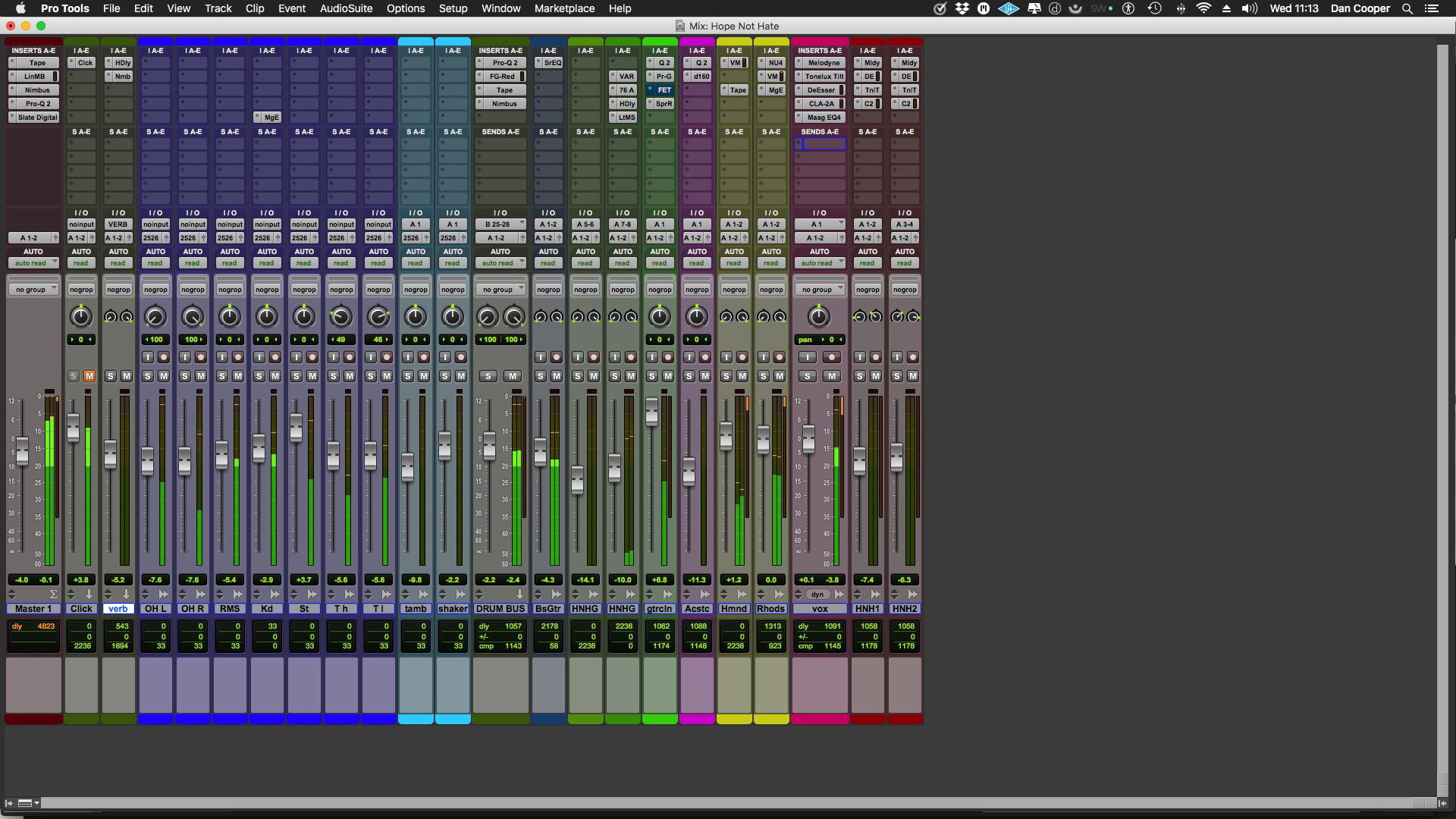The image size is (1456, 819).
Task: Open the Melodyne insert on vox track
Action: tap(824, 63)
